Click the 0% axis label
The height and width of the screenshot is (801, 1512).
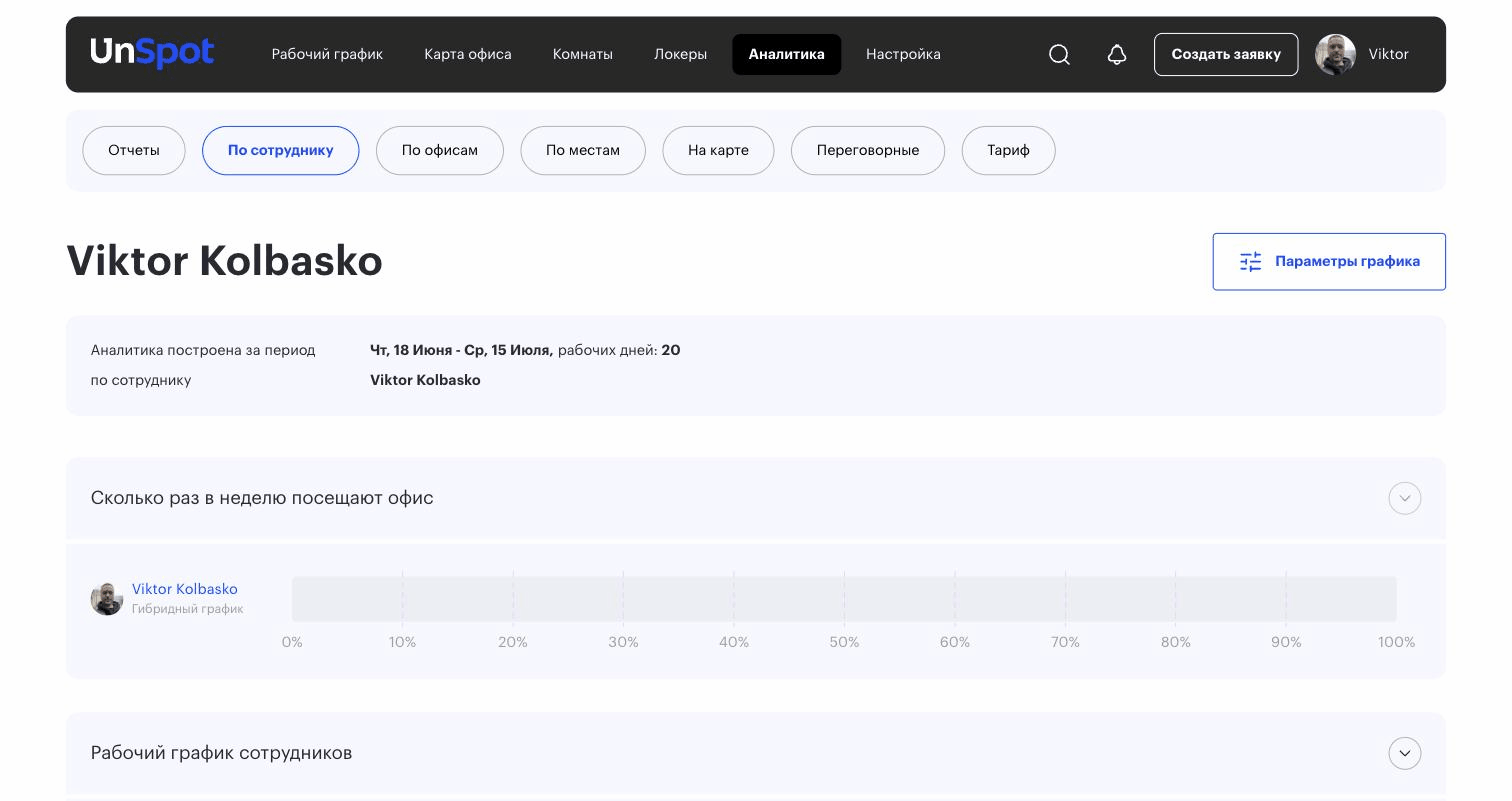292,642
